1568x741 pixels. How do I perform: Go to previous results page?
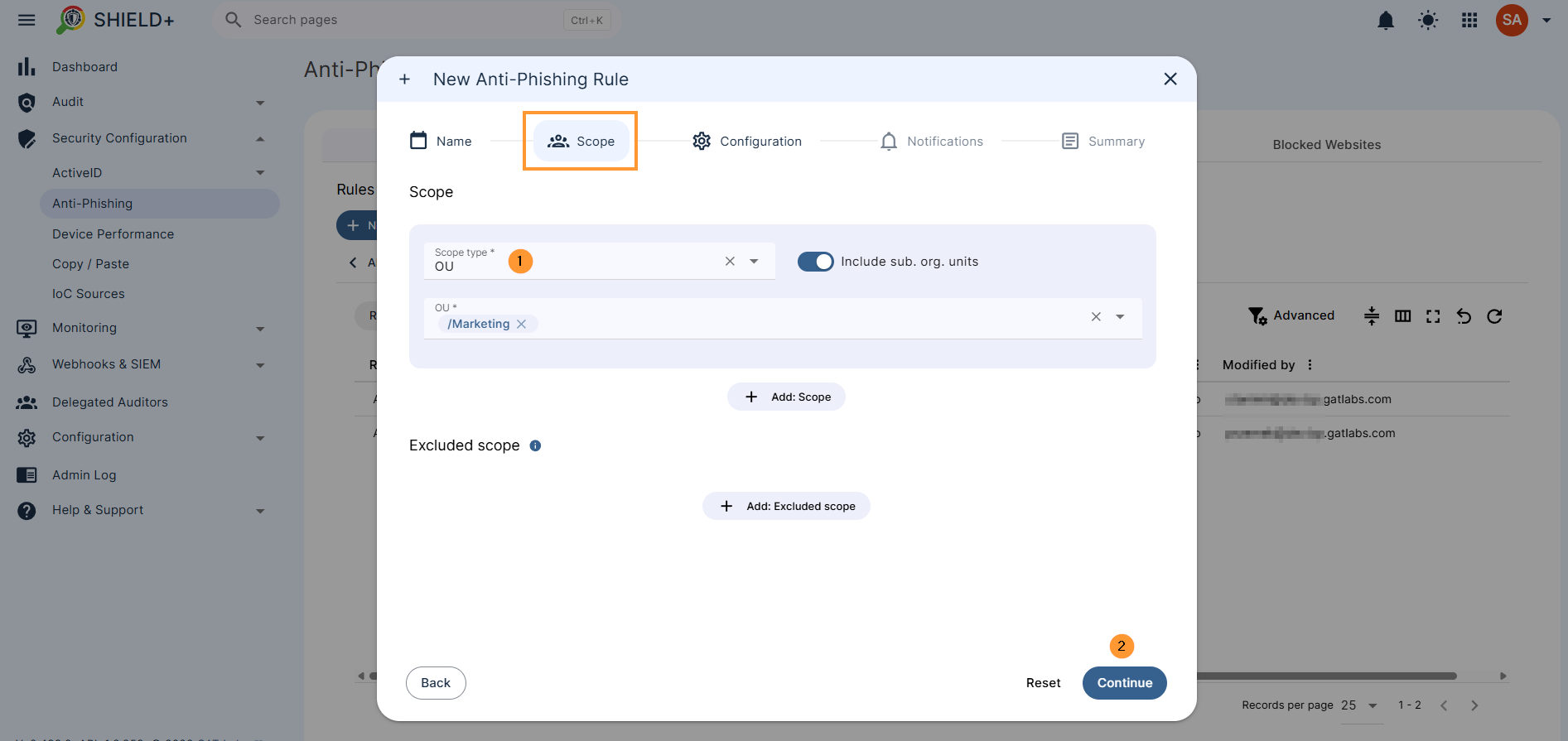(x=1444, y=705)
